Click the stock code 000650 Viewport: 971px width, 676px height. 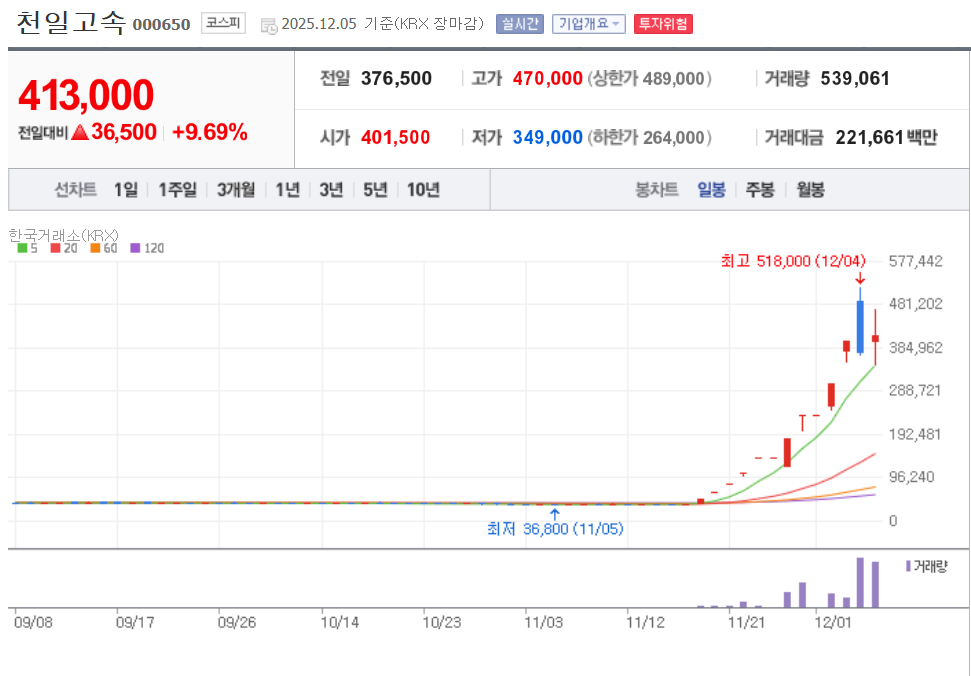(x=162, y=25)
